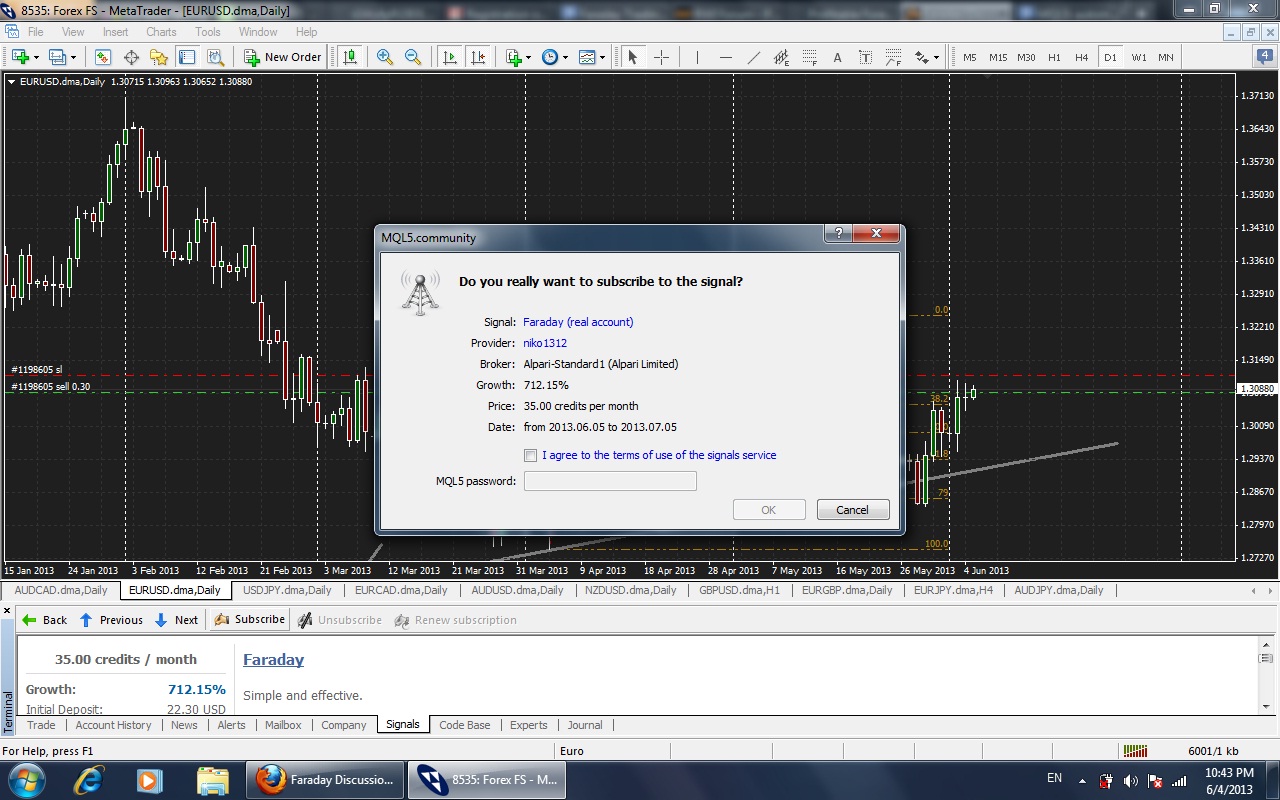Image resolution: width=1280 pixels, height=800 pixels.
Task: Open provider niko1312 link
Action: coord(545,343)
